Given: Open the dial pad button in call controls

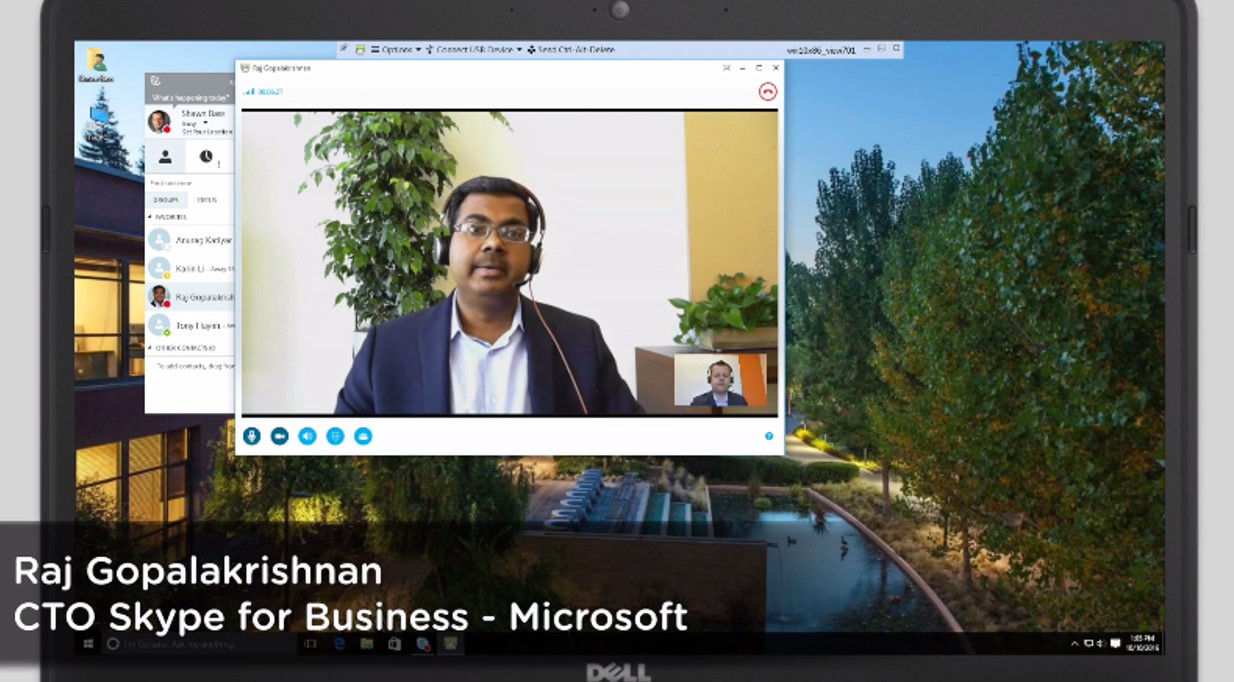Looking at the screenshot, I should pyautogui.click(x=335, y=436).
